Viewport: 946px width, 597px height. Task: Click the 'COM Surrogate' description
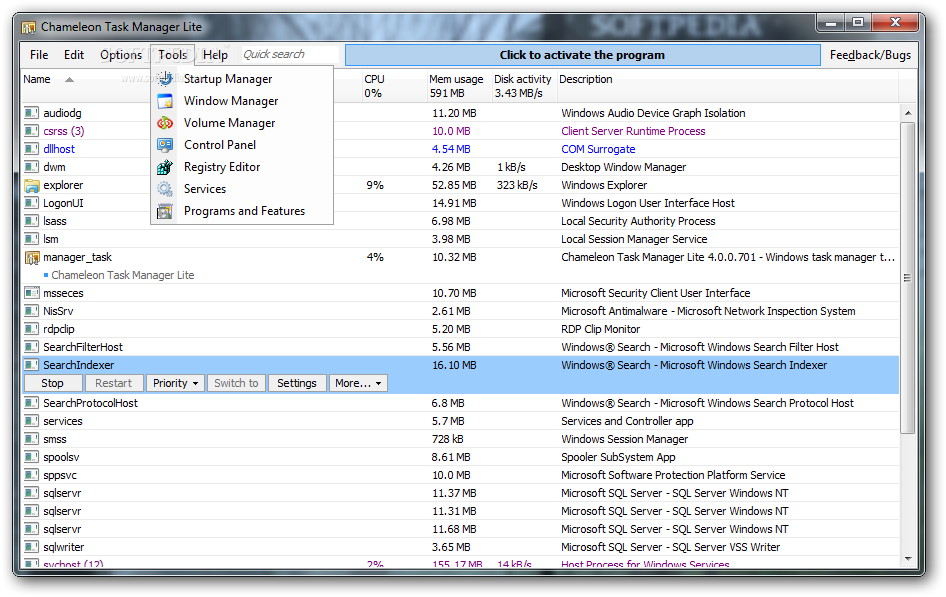pyautogui.click(x=598, y=149)
